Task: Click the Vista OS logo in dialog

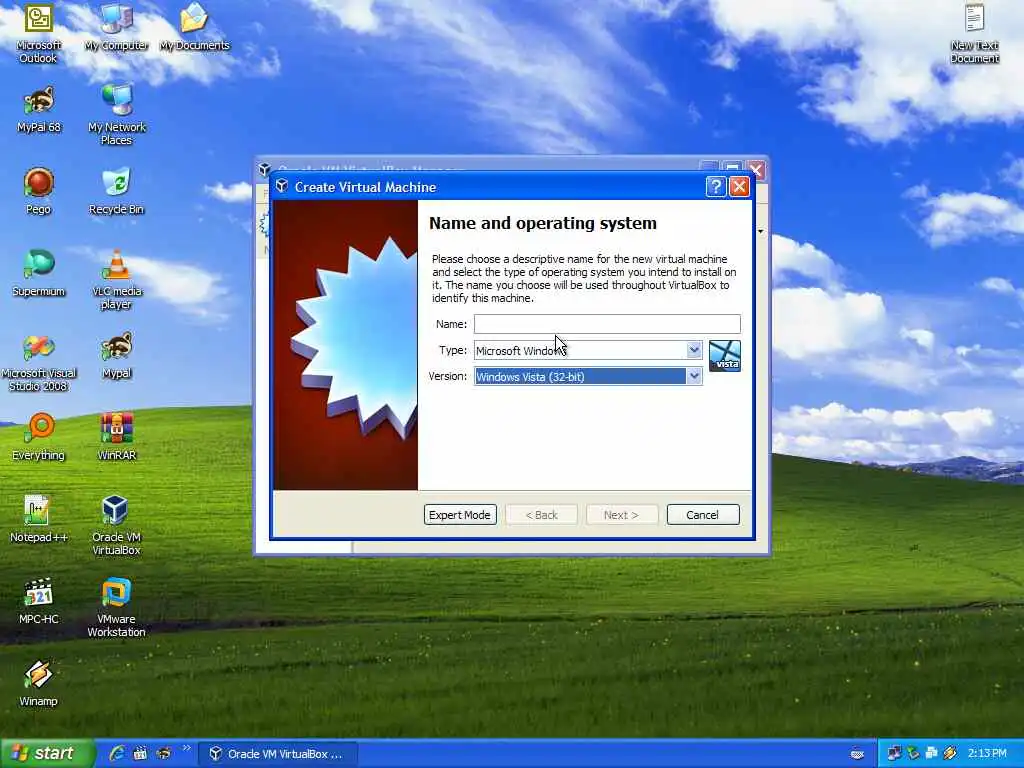Action: (x=725, y=356)
